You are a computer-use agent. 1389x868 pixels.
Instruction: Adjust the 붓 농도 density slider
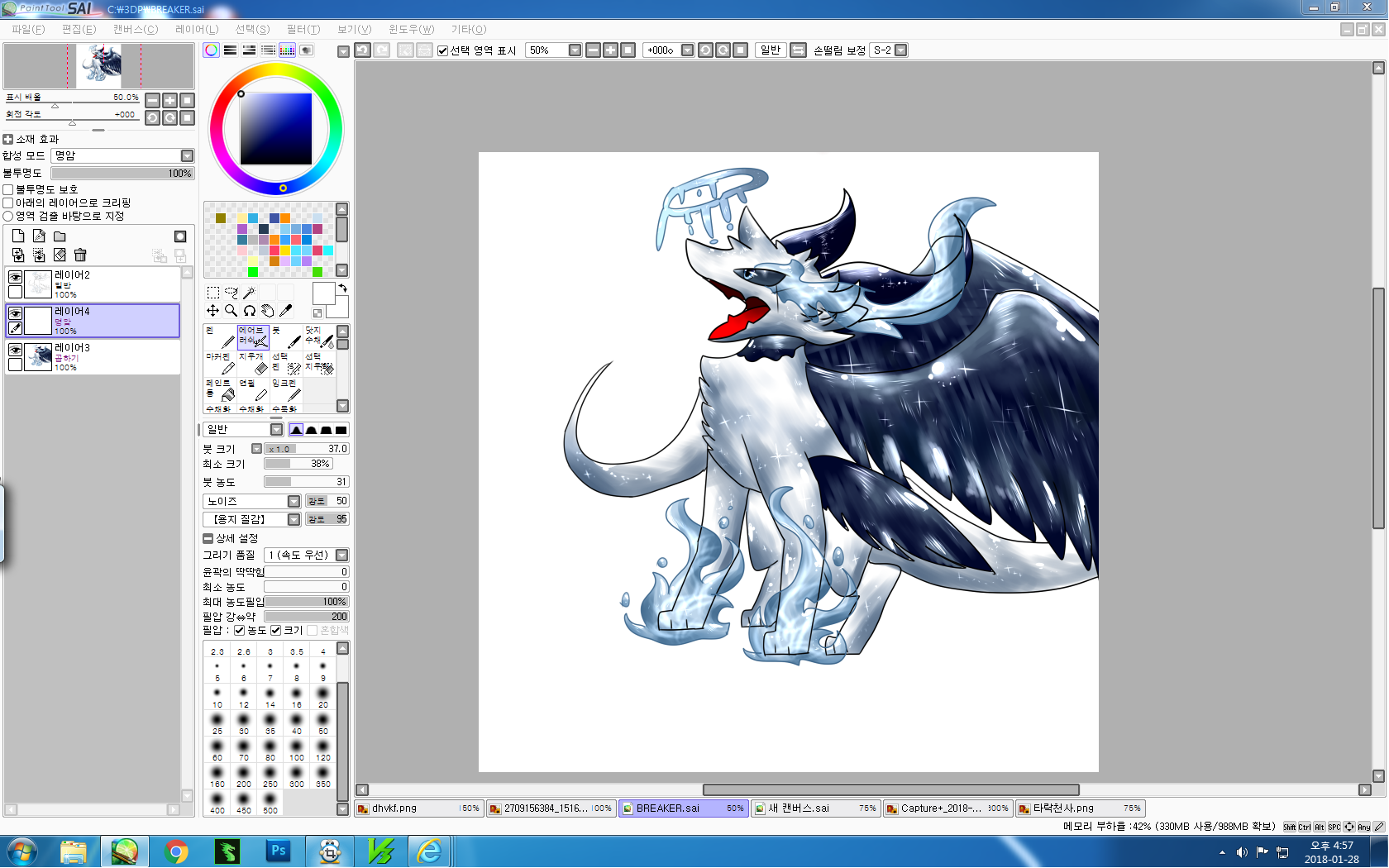coord(306,482)
